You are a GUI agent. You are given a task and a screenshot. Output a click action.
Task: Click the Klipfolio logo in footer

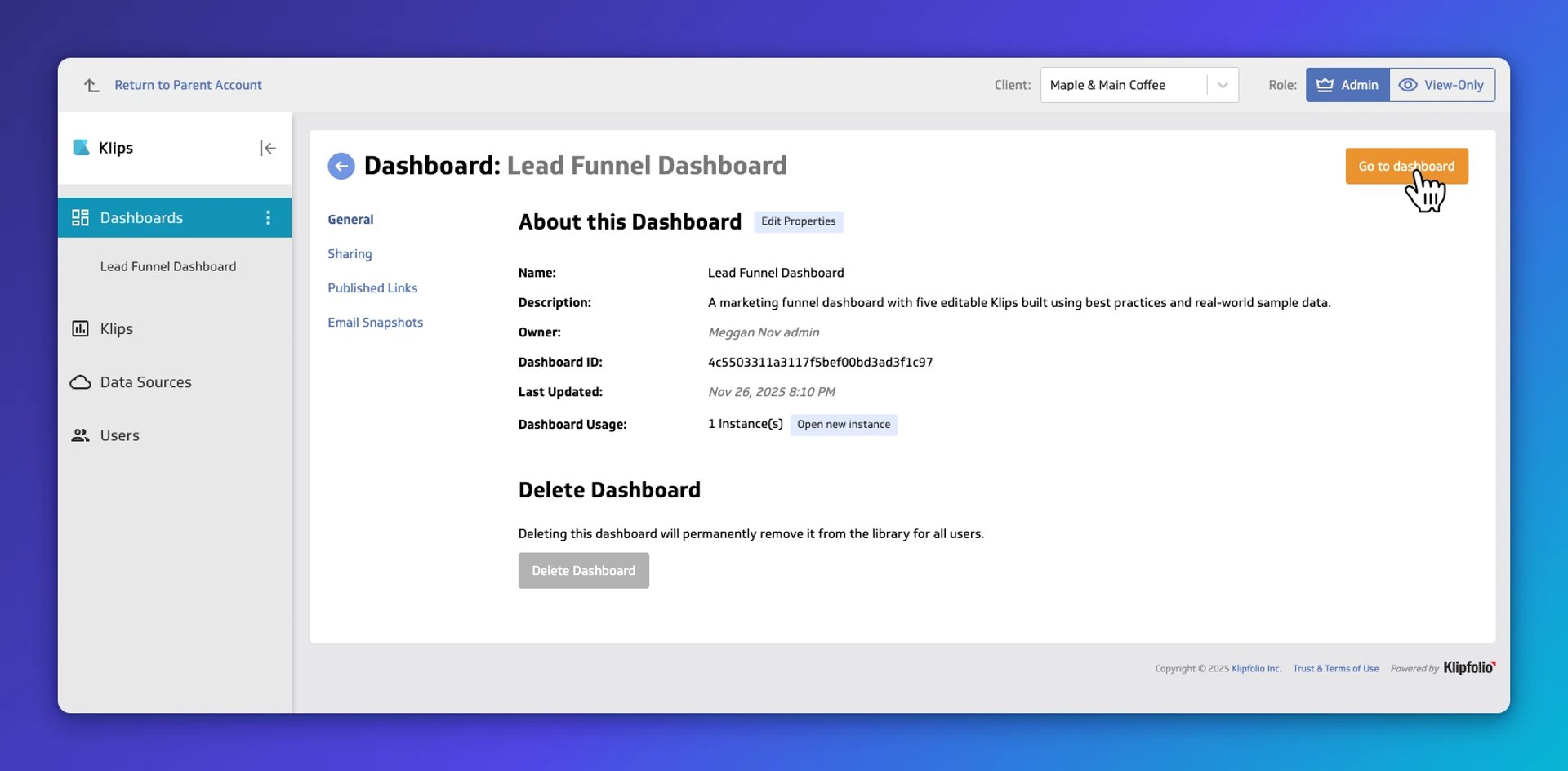(x=1469, y=667)
